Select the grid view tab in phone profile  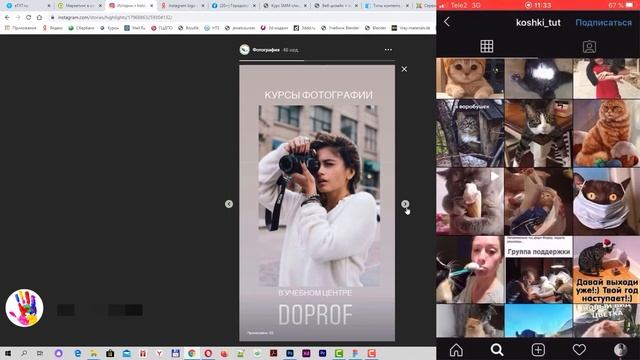(x=487, y=46)
